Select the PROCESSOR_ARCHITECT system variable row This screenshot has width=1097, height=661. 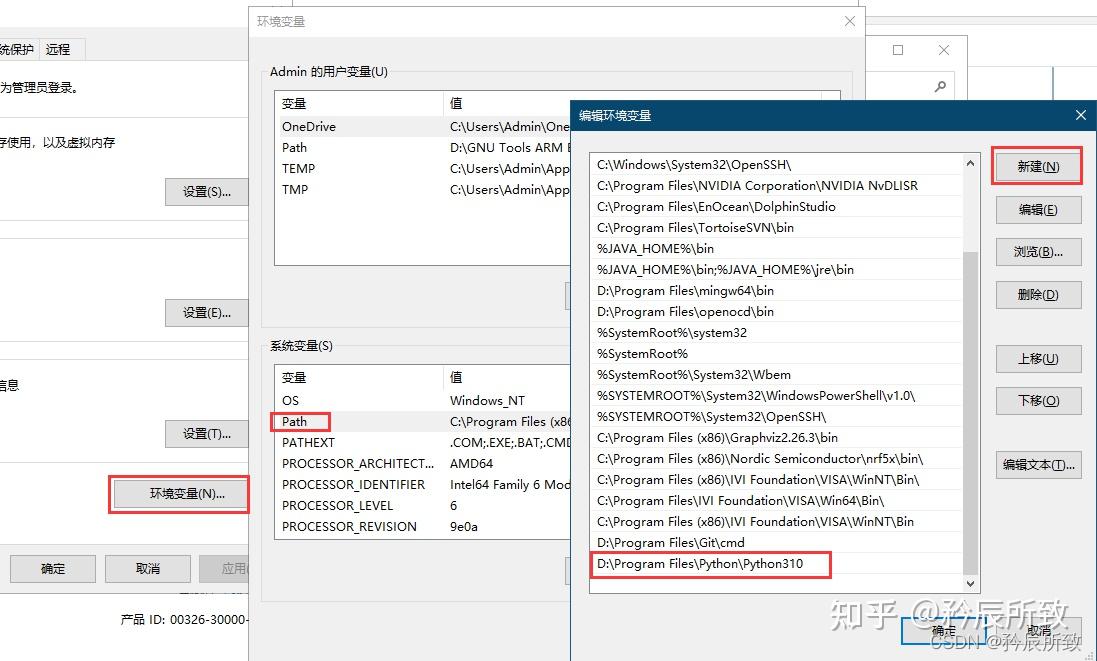(x=358, y=463)
